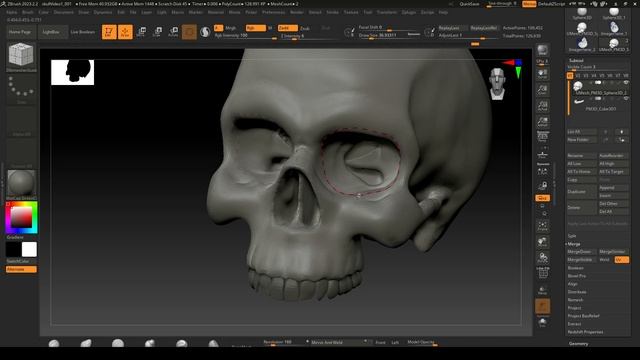
Task: Toggle Mrgb mode
Action: [x=231, y=28]
